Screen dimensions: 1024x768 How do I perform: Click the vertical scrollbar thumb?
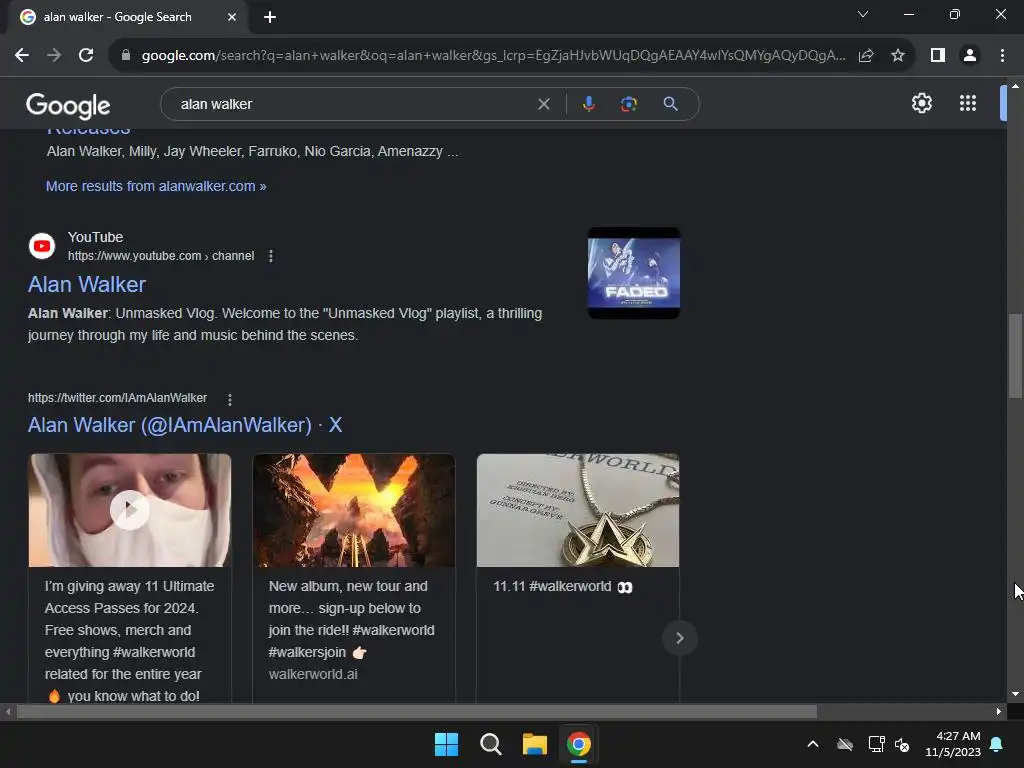(x=1015, y=356)
